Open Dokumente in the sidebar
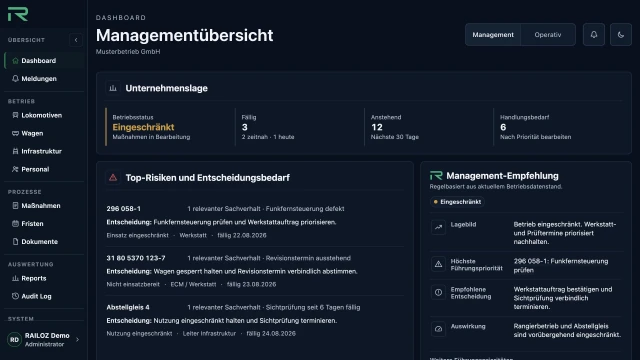Image resolution: width=640 pixels, height=360 pixels. [44, 242]
